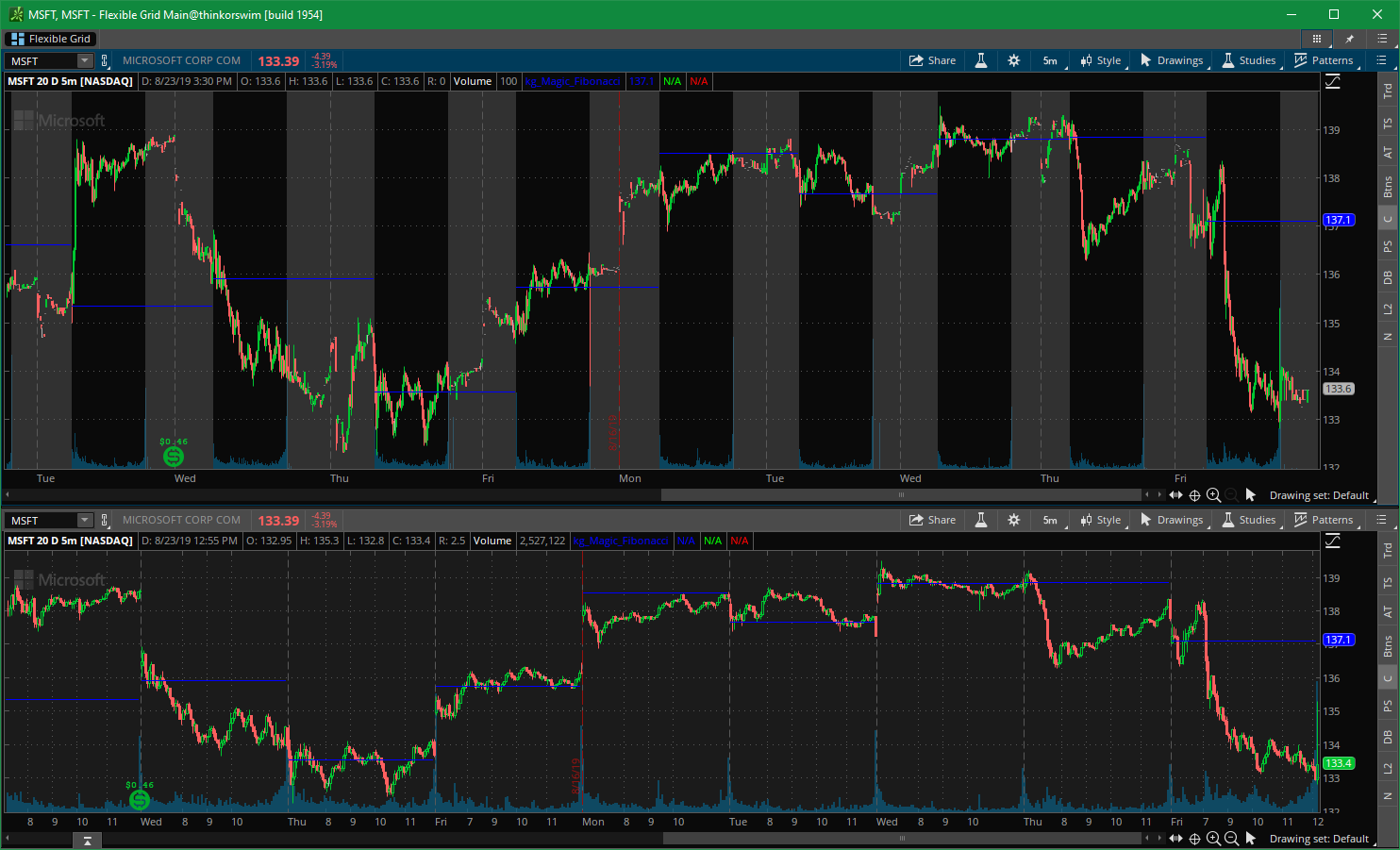Toggle the C sidebar tab in the upper chart

coord(1388,219)
